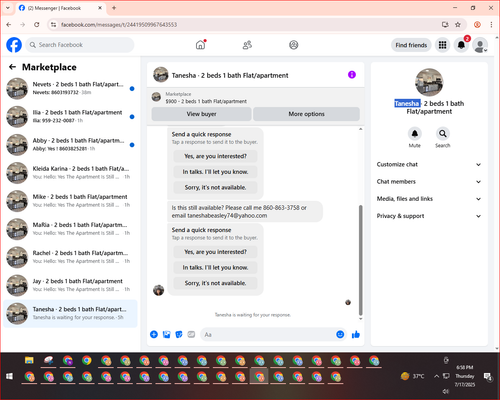Open Jay conversation in list
Screen dimensions: 500x400
coord(70,285)
